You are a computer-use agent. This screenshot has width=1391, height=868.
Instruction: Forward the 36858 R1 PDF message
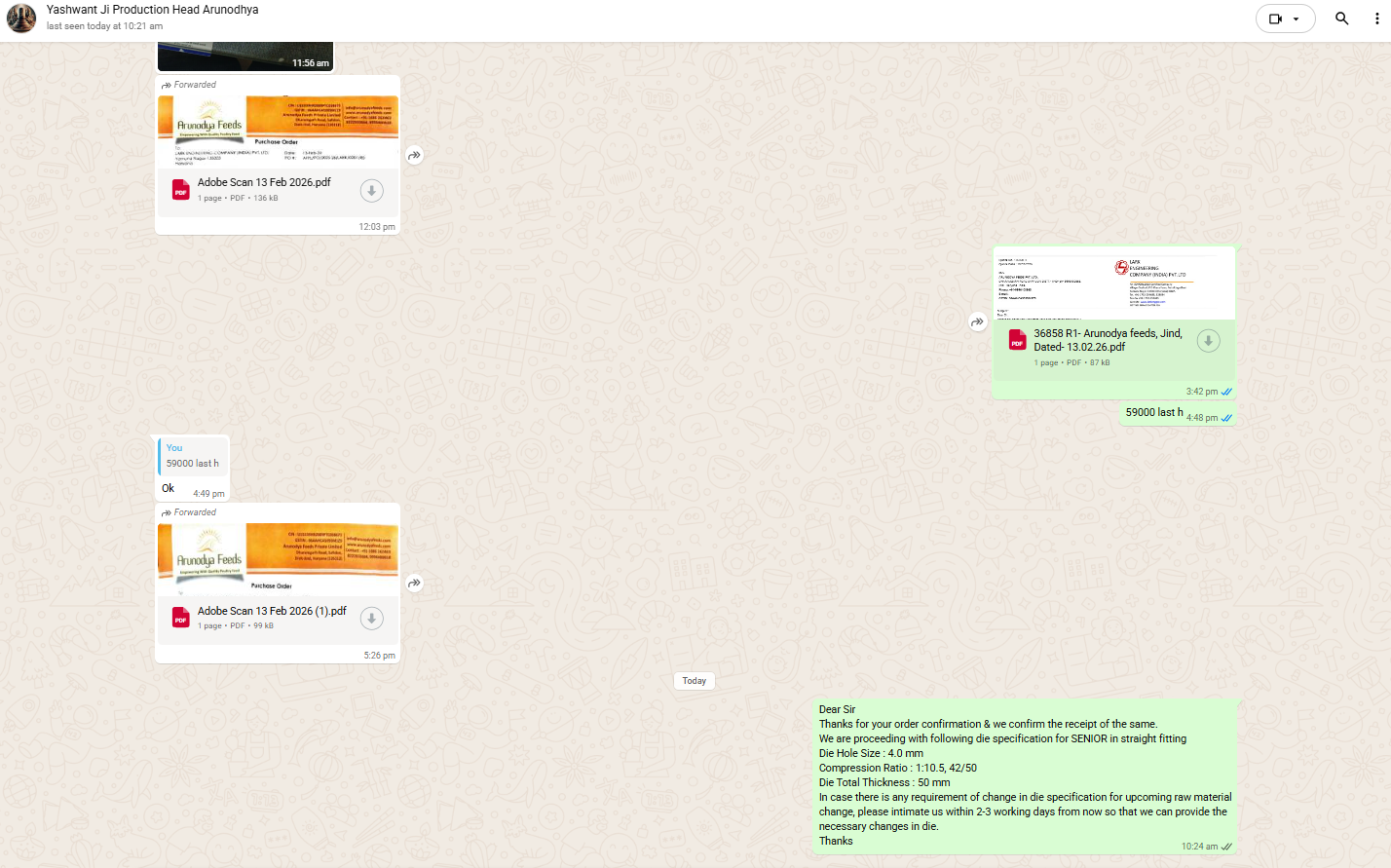pos(977,322)
